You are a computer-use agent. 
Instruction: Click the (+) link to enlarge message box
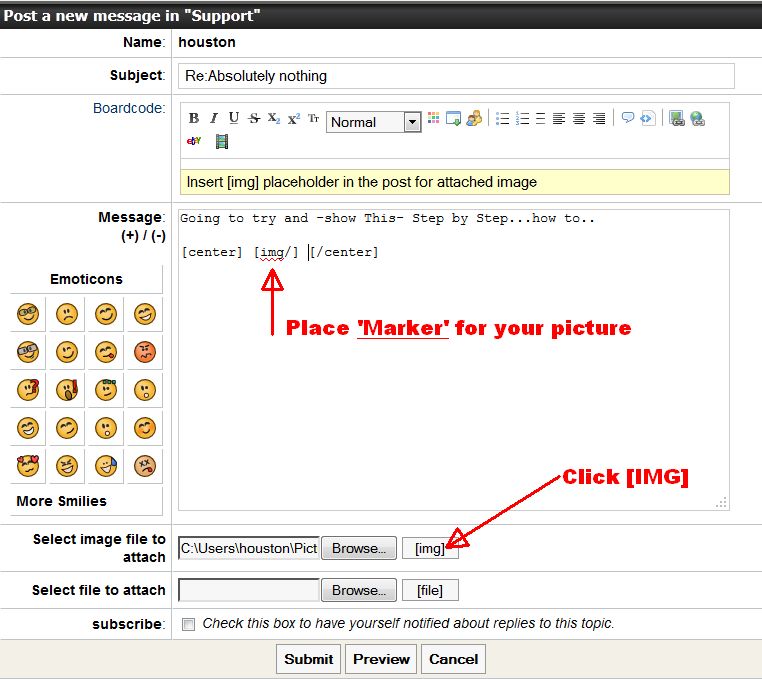[128, 237]
